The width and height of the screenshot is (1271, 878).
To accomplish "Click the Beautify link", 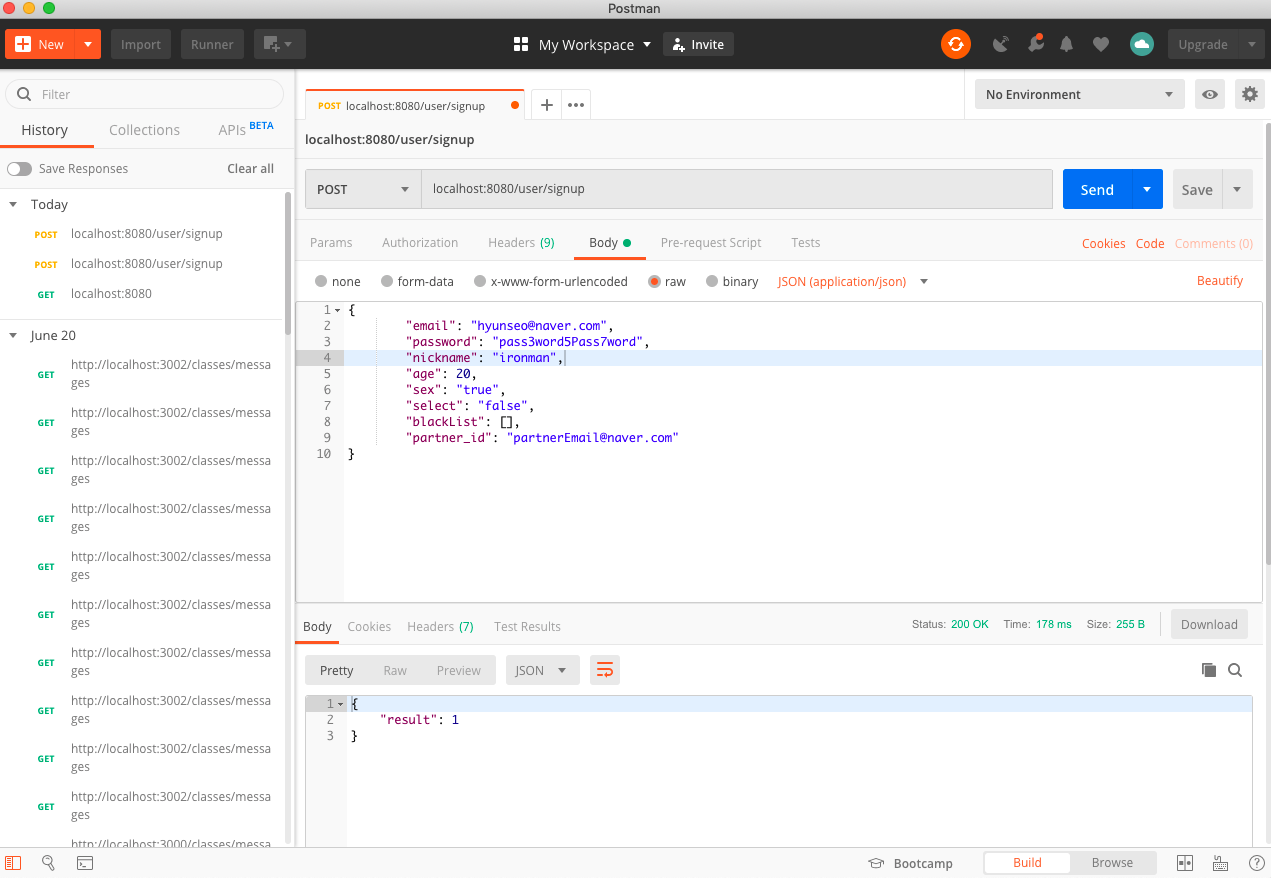I will 1220,281.
